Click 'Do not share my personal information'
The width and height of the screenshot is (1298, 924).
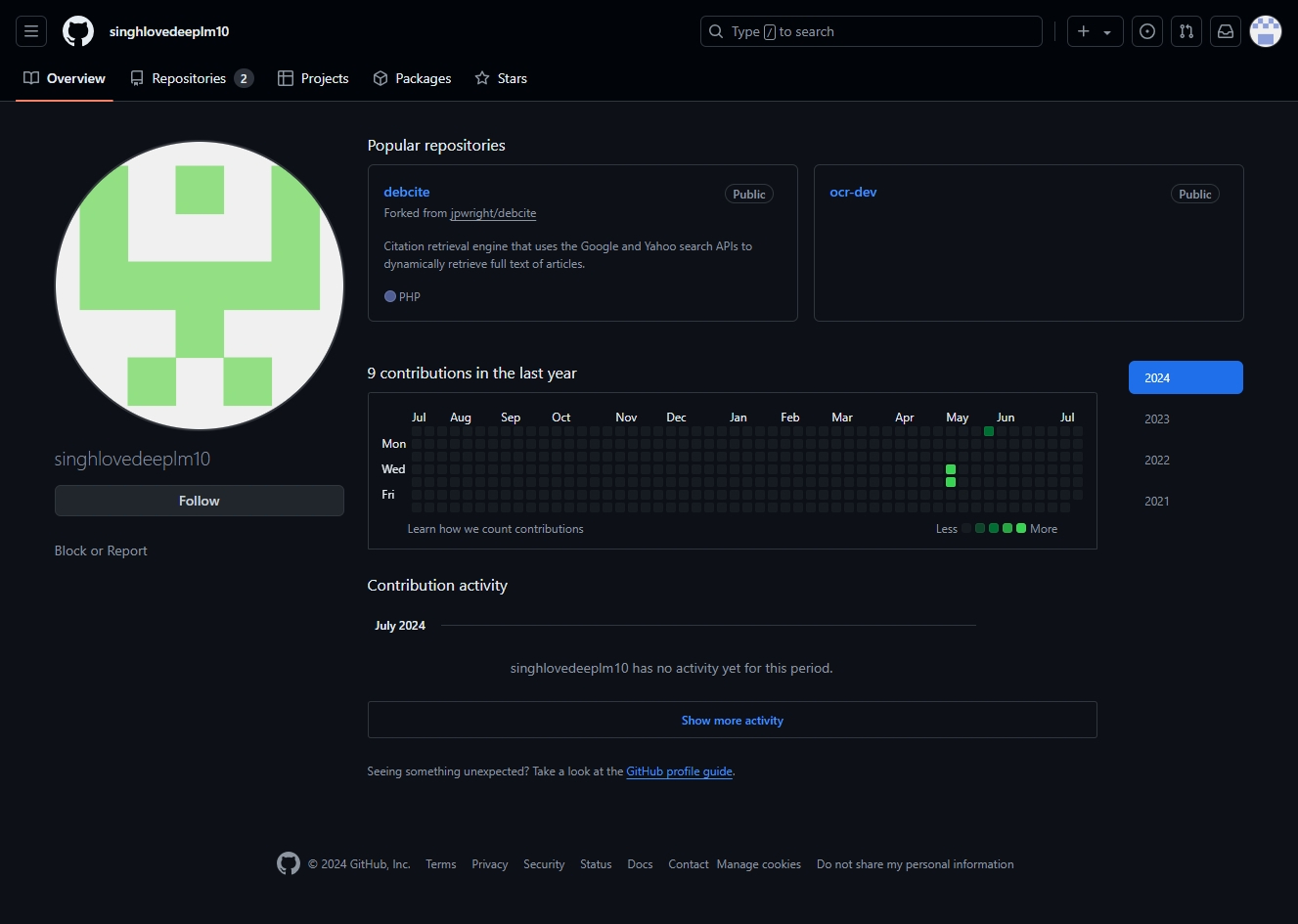coord(916,864)
